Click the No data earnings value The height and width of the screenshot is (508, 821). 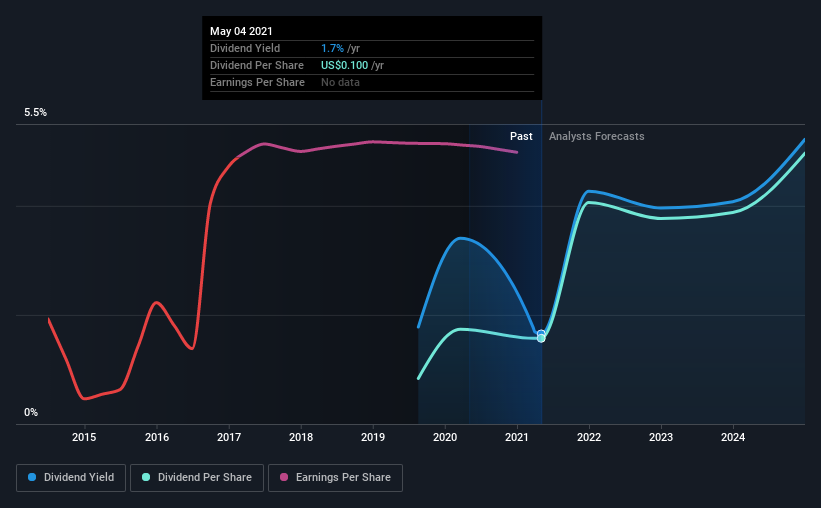click(340, 82)
